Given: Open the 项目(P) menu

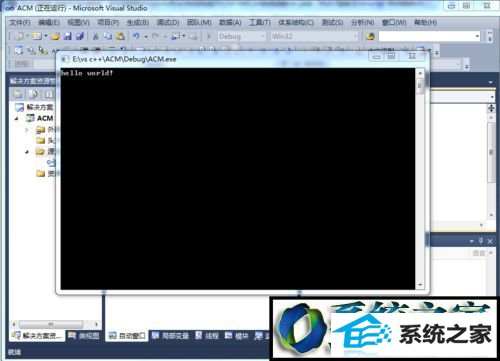Looking at the screenshot, I should tap(108, 23).
